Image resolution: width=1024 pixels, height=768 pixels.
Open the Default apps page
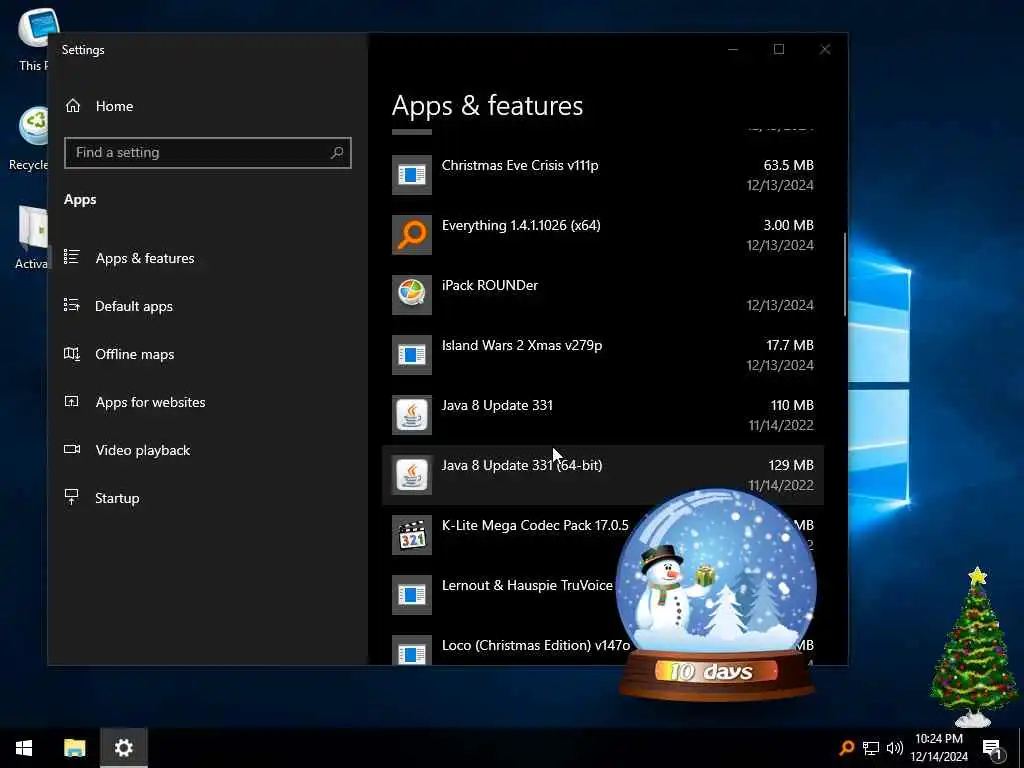point(208,306)
